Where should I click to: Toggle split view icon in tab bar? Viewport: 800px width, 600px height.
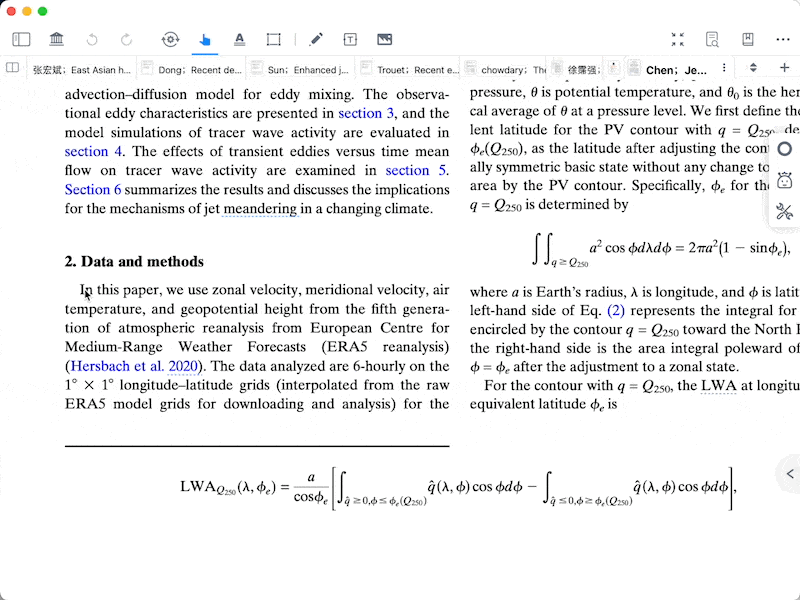click(12, 68)
